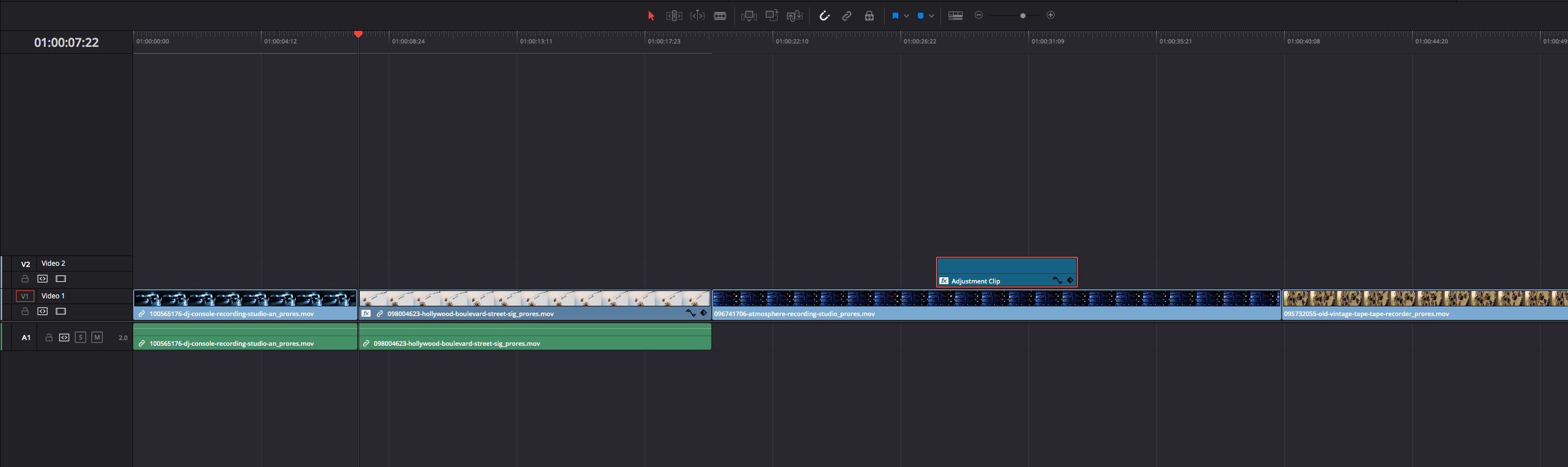This screenshot has height=467, width=1568.
Task: Click ruler at timecode 01:00:13:11
Action: pos(536,42)
